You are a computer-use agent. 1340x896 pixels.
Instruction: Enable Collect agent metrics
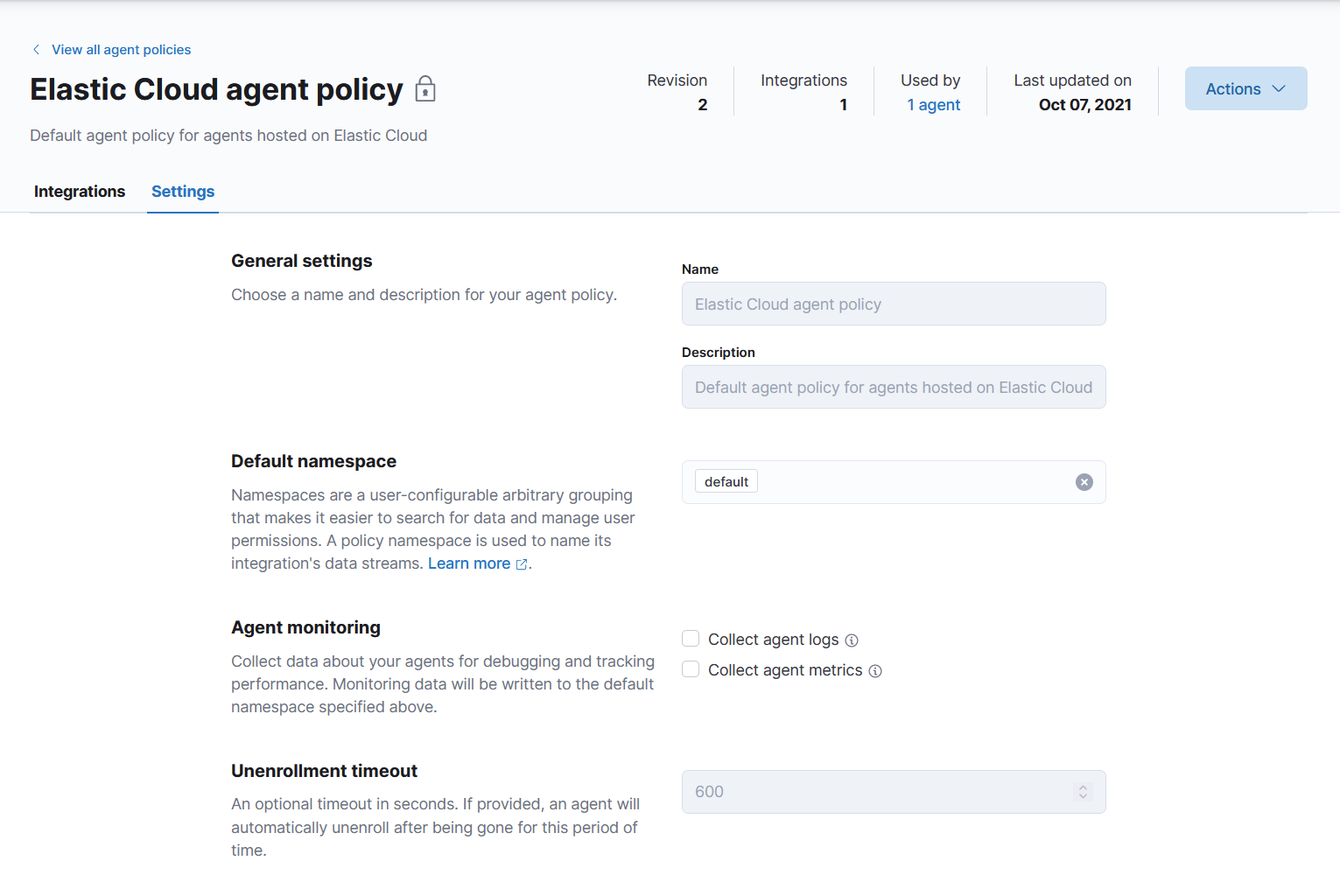point(691,668)
